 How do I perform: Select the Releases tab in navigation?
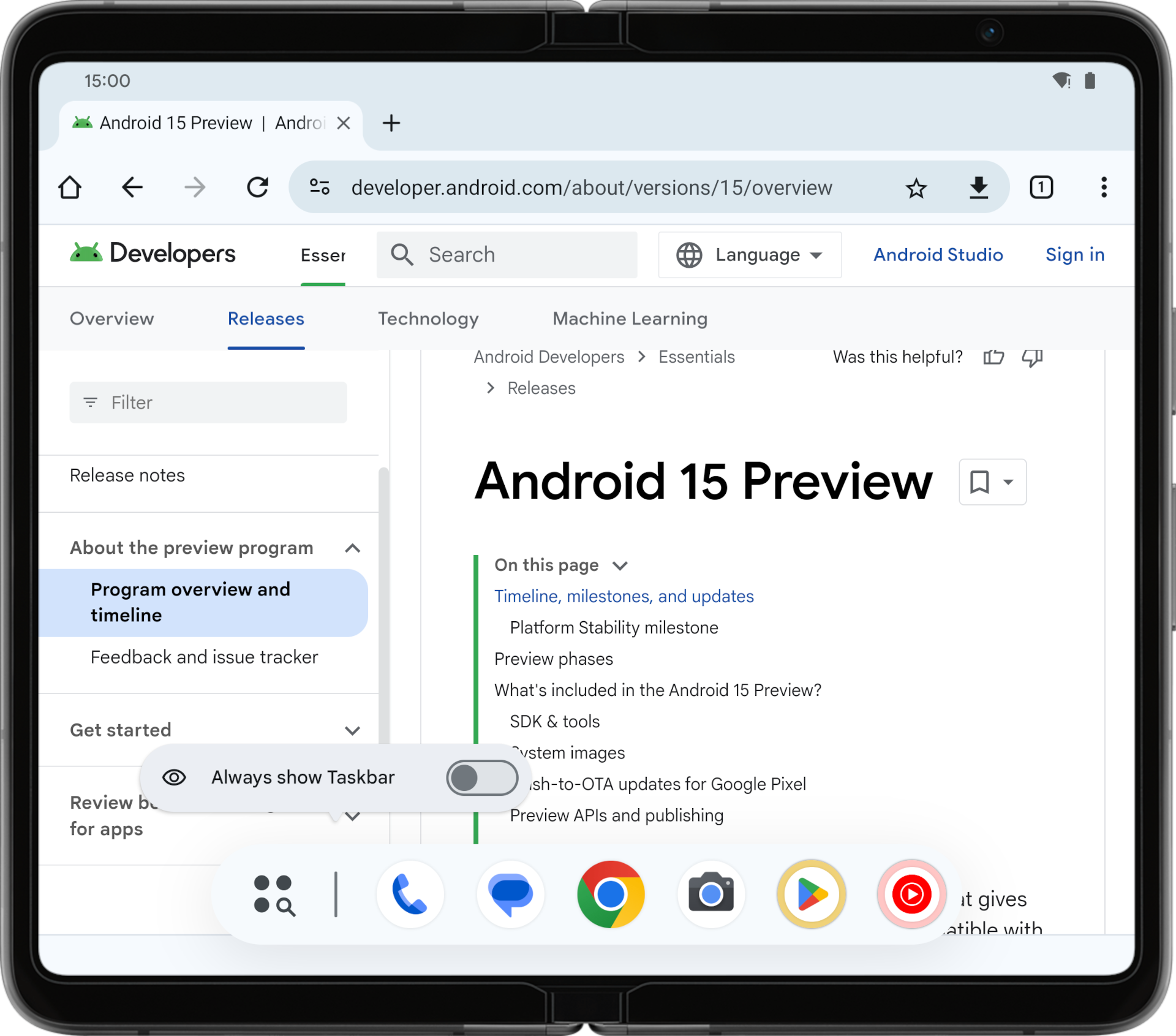click(265, 319)
